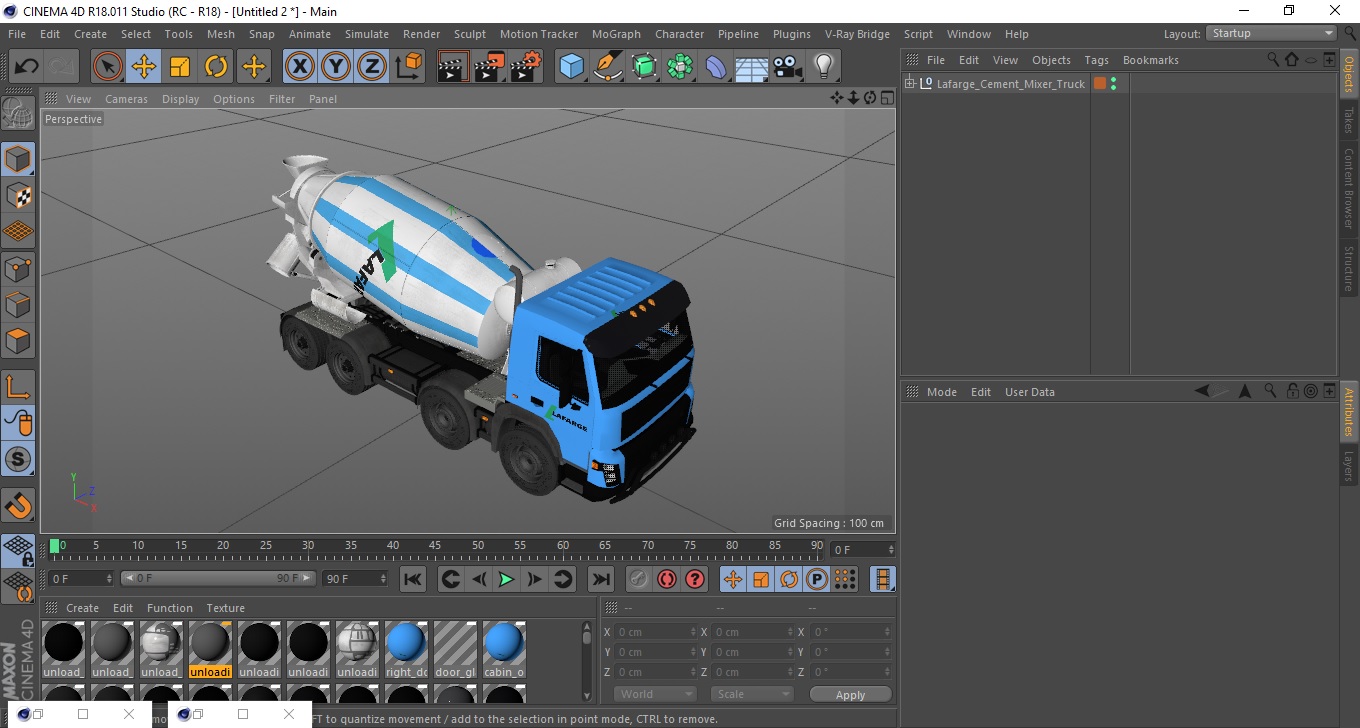Enable Texture mode in left toolbar
Image resolution: width=1360 pixels, height=728 pixels.
[x=18, y=195]
